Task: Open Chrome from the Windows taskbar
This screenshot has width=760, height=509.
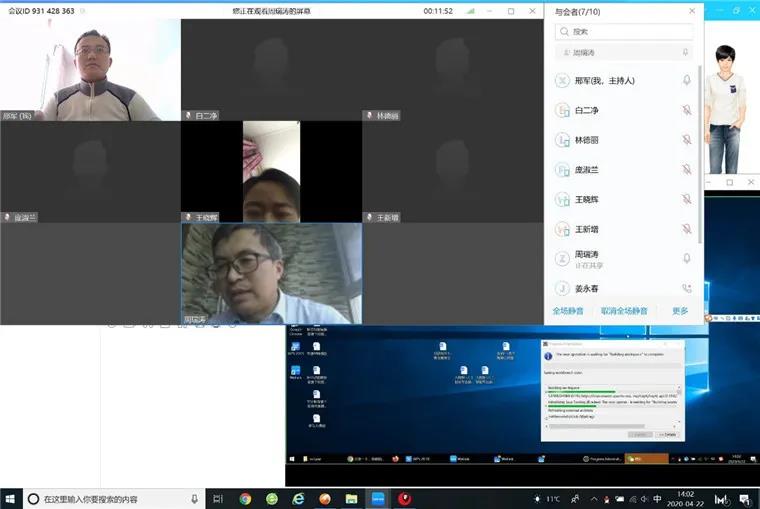Action: point(245,498)
